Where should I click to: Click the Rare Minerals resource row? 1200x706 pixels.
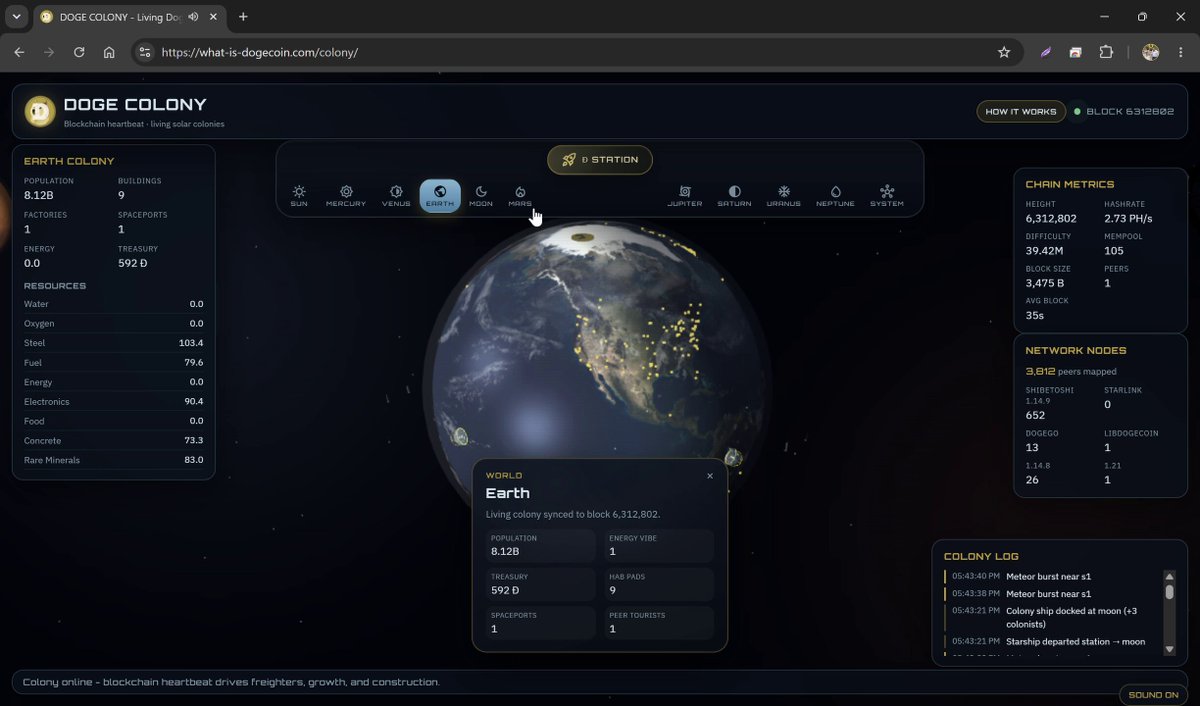pos(114,460)
